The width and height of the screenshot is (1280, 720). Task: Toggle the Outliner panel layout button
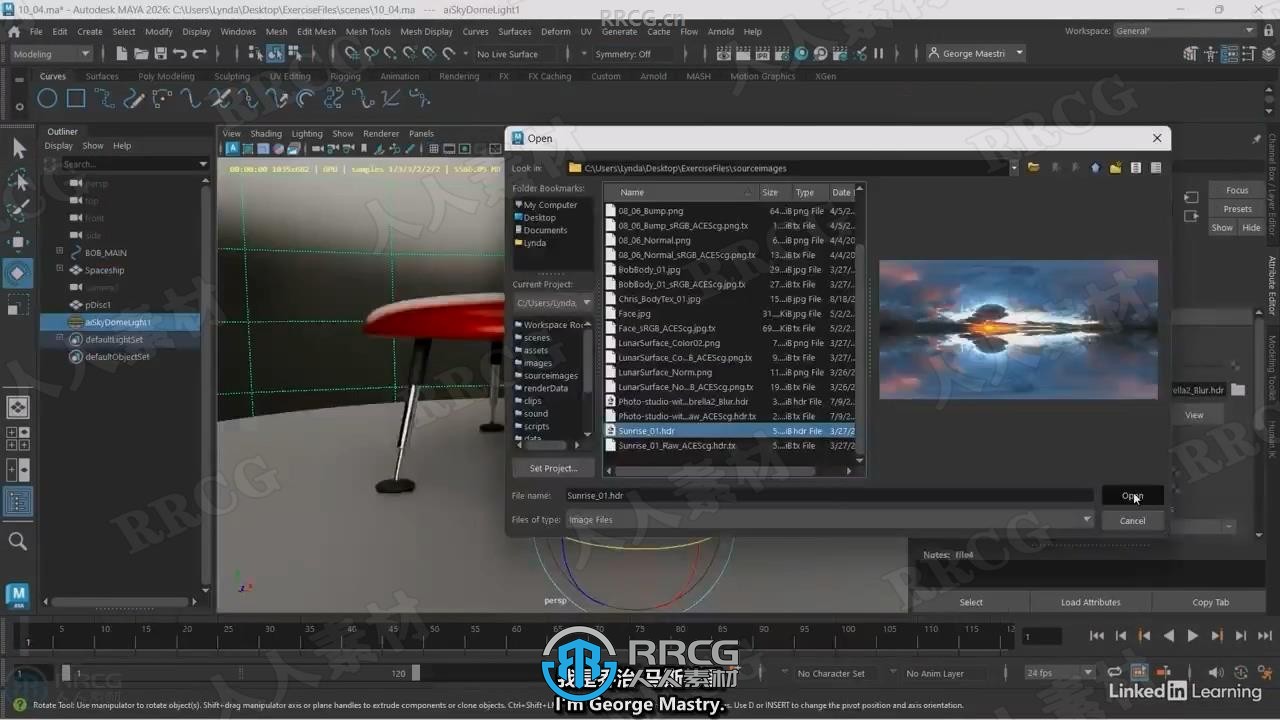click(x=18, y=501)
